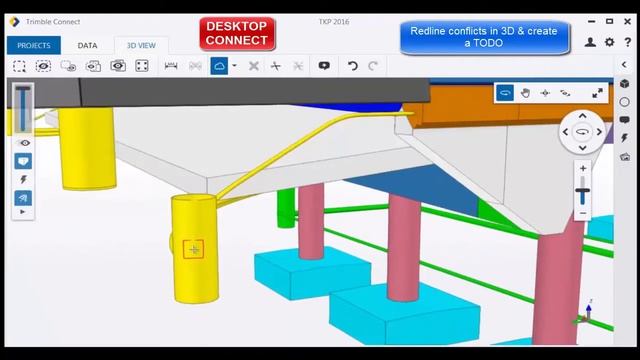Open the circle icon side panel
This screenshot has height=360, width=640.
(624, 102)
